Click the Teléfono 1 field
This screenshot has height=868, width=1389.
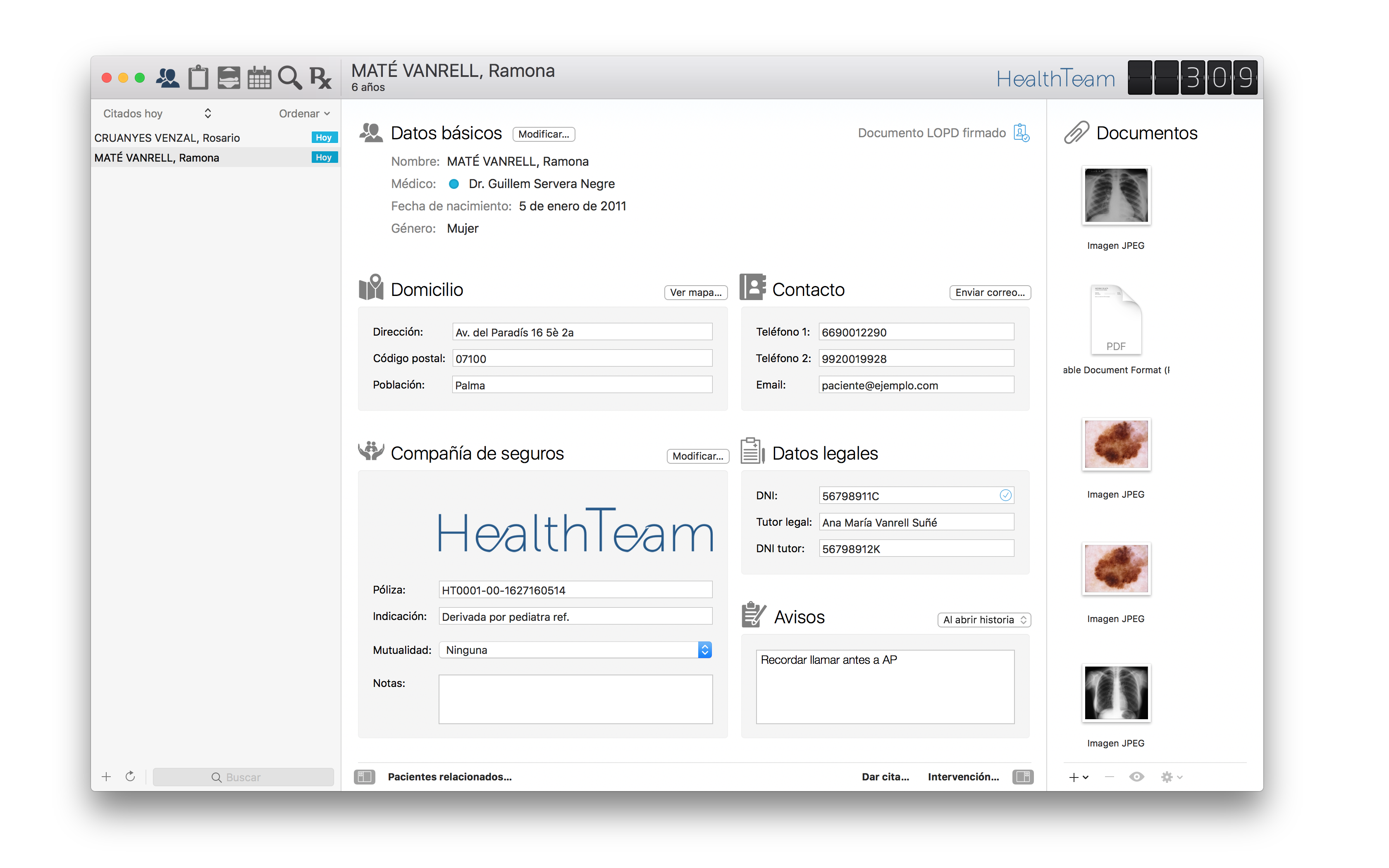pyautogui.click(x=916, y=332)
